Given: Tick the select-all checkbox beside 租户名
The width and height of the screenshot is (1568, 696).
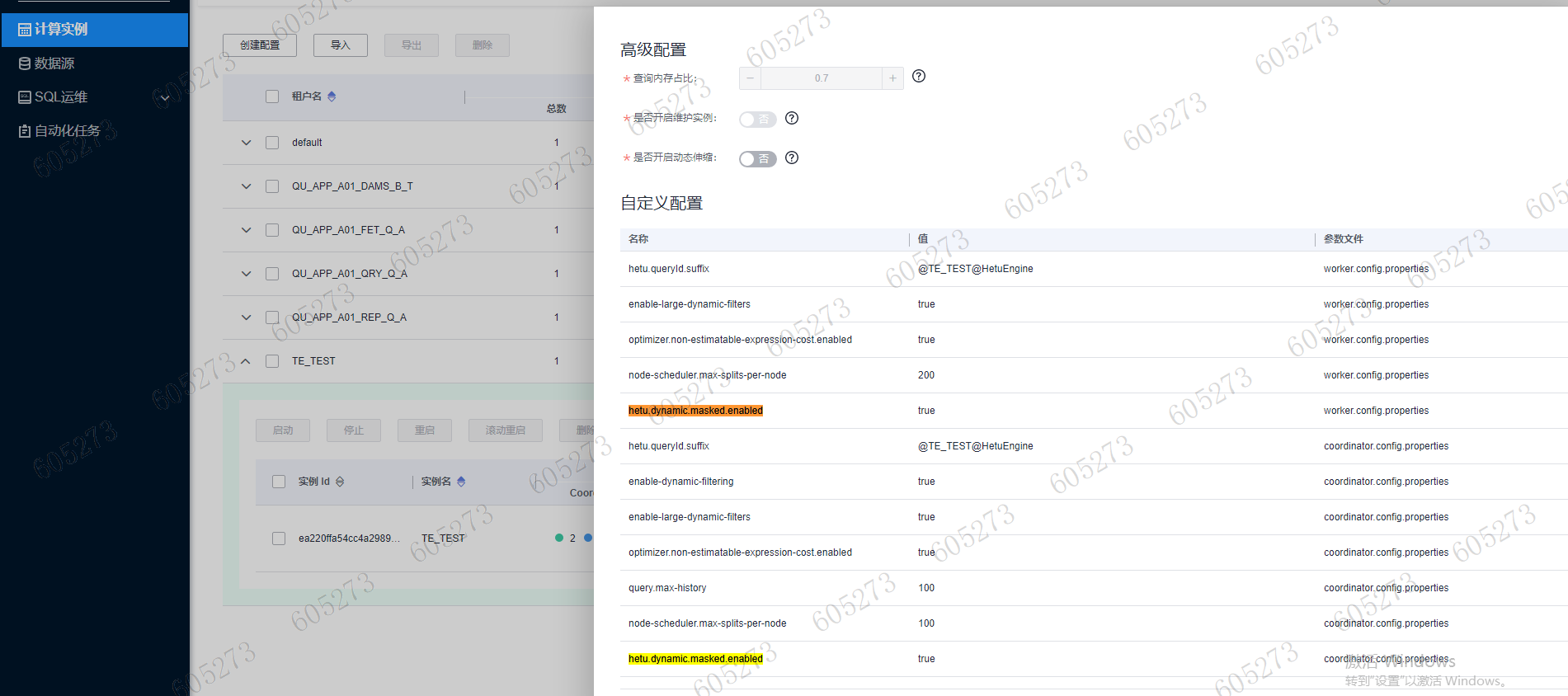Looking at the screenshot, I should (272, 96).
